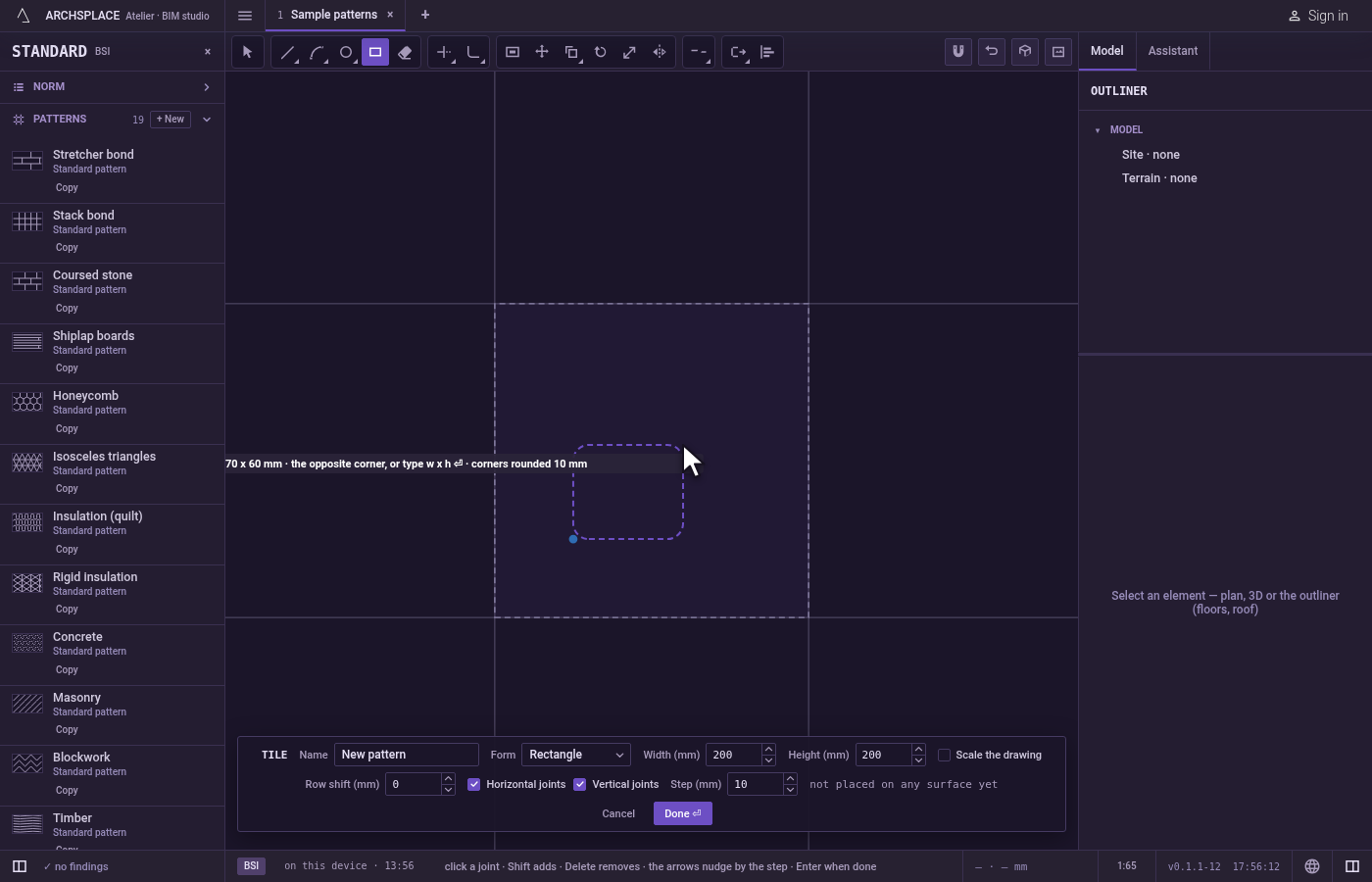Increase the Height value with up arrow
The width and height of the screenshot is (1372, 882).
[918, 750]
